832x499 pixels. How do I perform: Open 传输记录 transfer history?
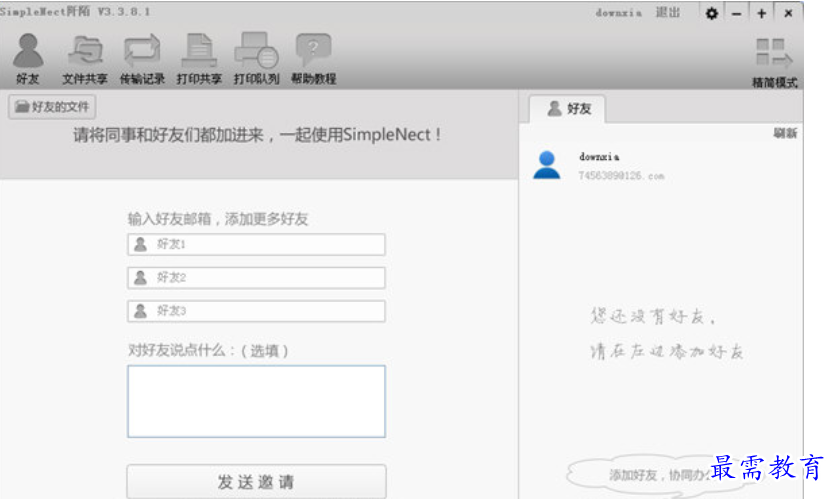(x=142, y=59)
